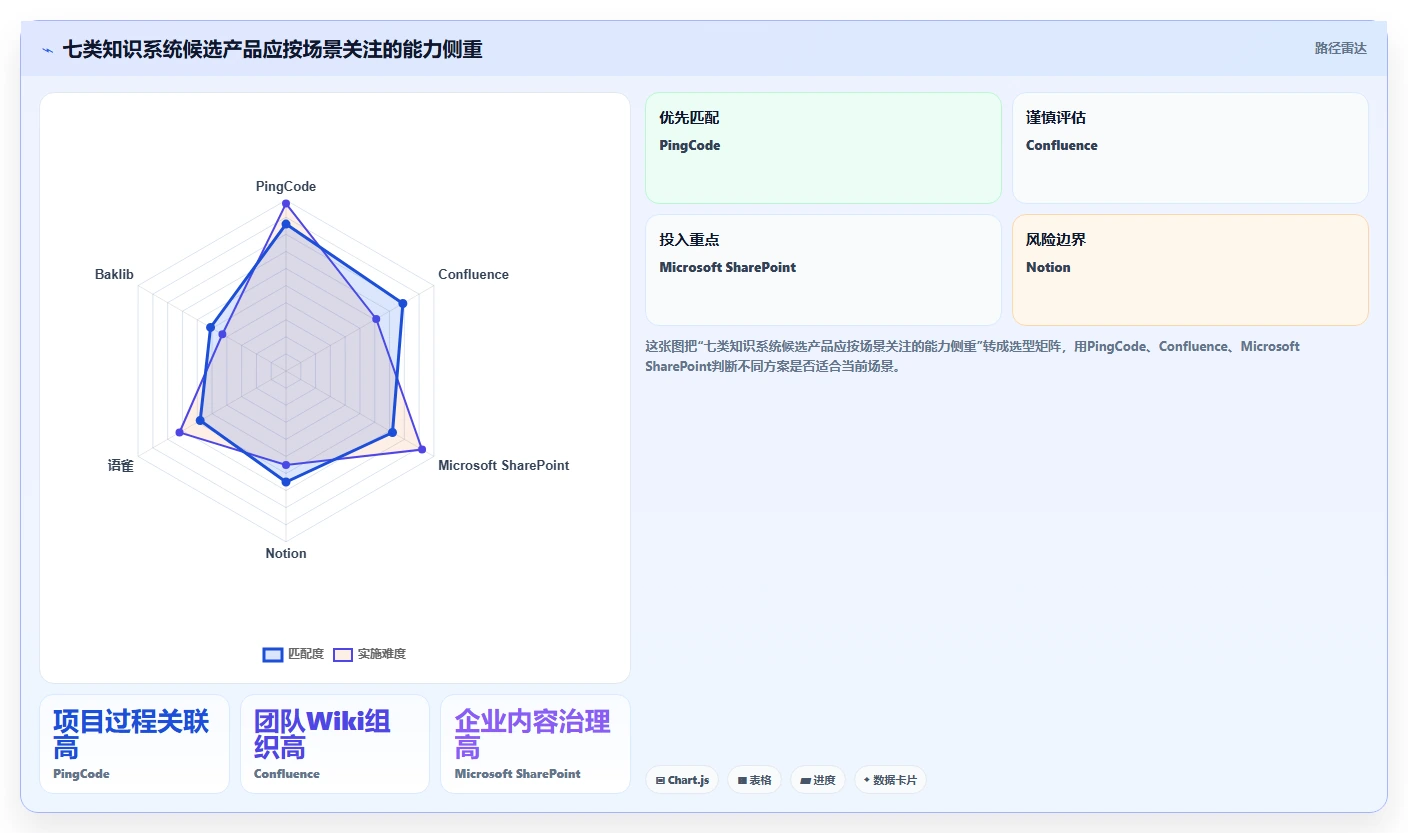Click the Confluence axis label on radar
Viewport: 1408px width, 833px height.
point(473,274)
